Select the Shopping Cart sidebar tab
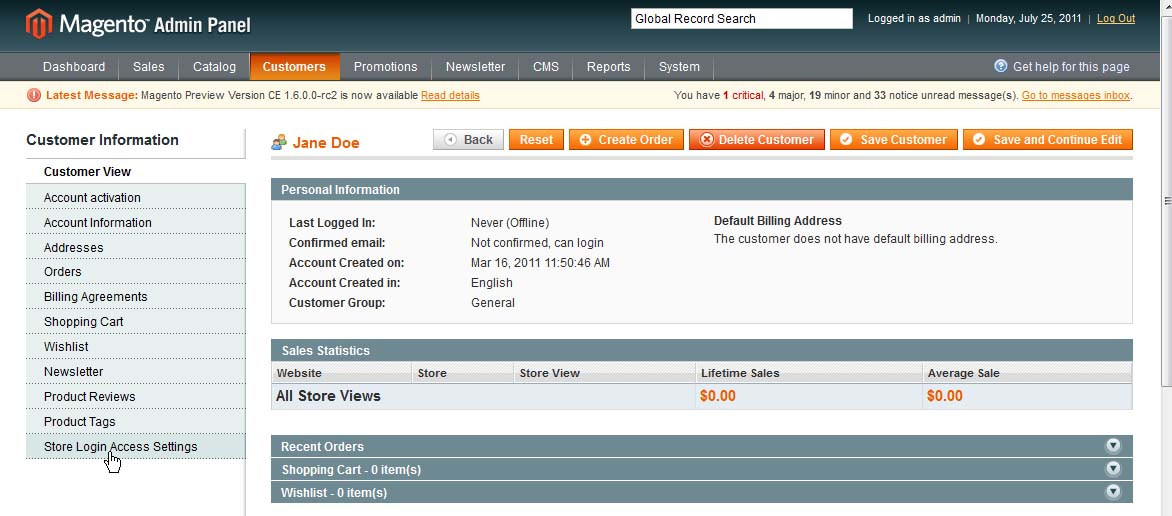The width and height of the screenshot is (1172, 516). [135, 322]
